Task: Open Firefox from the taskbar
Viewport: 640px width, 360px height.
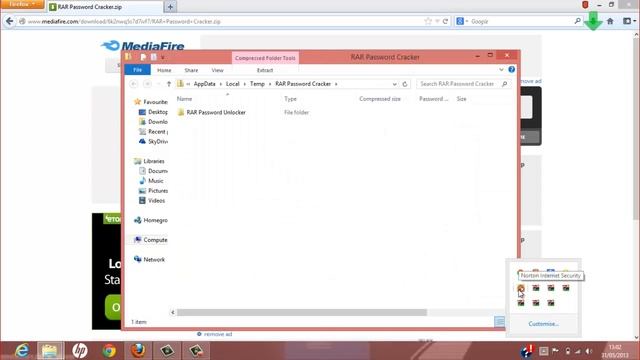Action: [x=138, y=351]
